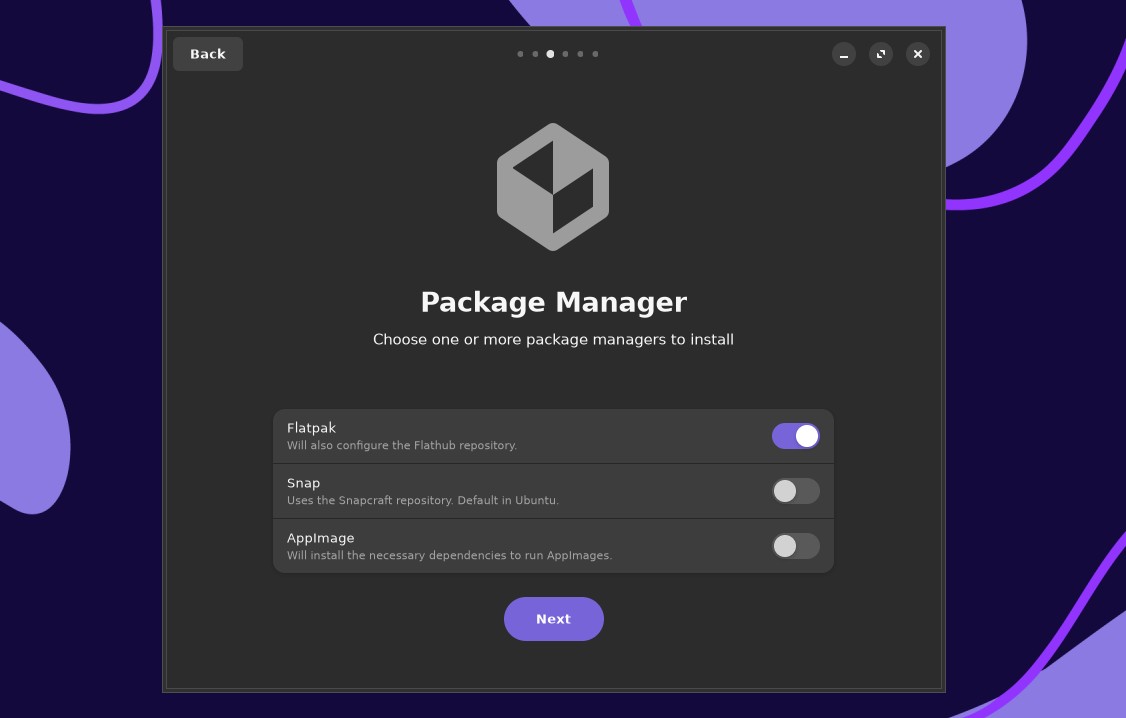1126x718 pixels.
Task: Select the Flatpak row label
Action: [311, 428]
